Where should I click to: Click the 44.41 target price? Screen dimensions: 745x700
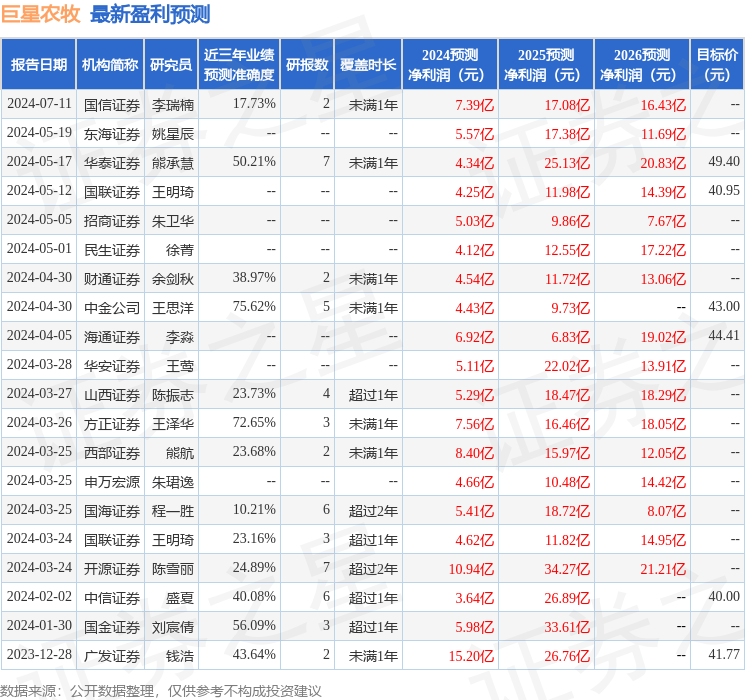click(x=724, y=336)
